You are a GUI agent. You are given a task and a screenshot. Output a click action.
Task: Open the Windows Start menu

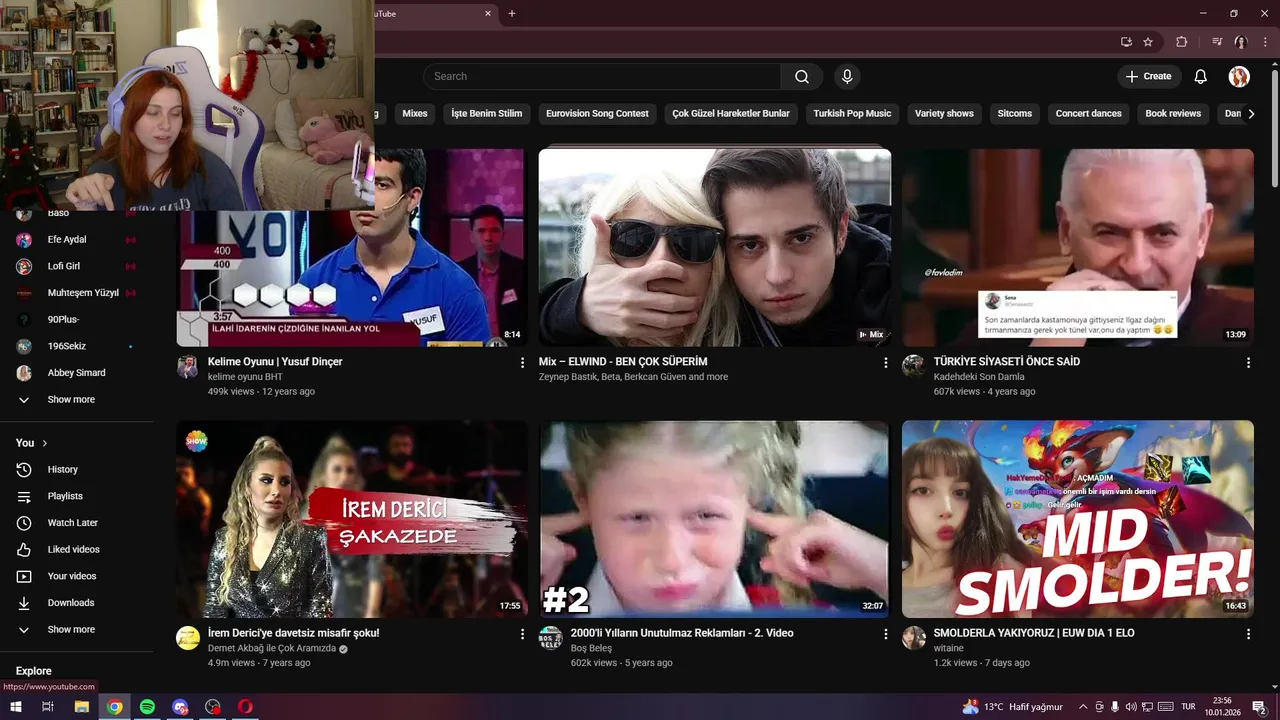(16, 707)
